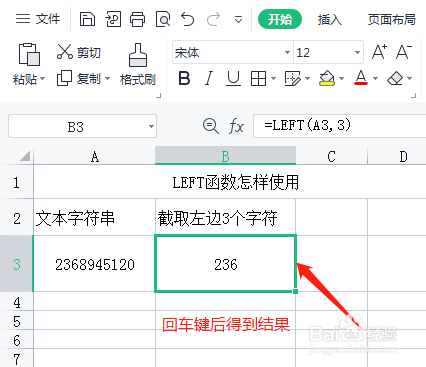Screen dimensions: 426x367
Task: Expand the font color dropdown arrow
Action: click(x=376, y=79)
